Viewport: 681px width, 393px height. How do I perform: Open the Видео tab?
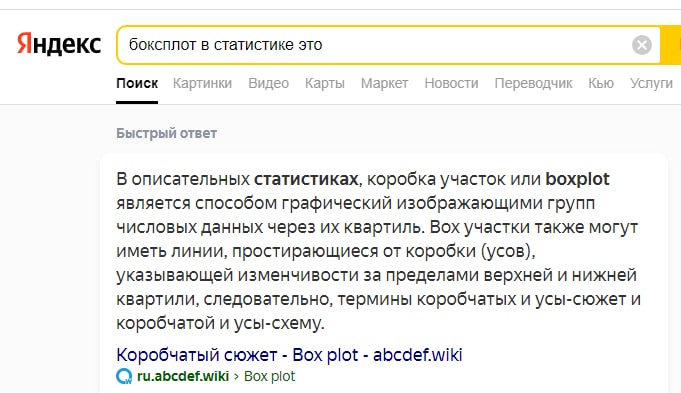click(x=268, y=83)
